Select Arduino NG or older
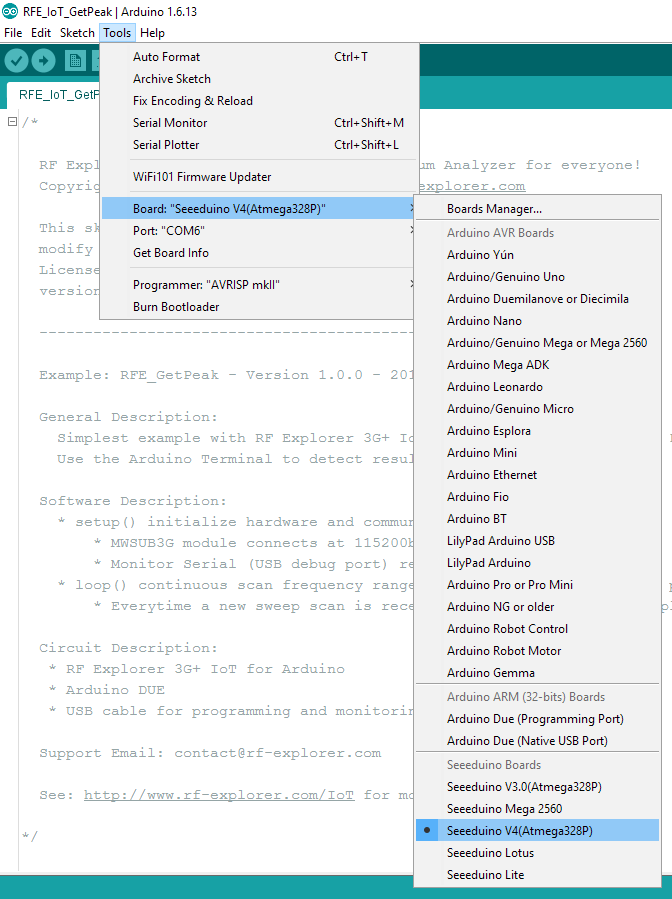This screenshot has height=899, width=672. coord(537,607)
